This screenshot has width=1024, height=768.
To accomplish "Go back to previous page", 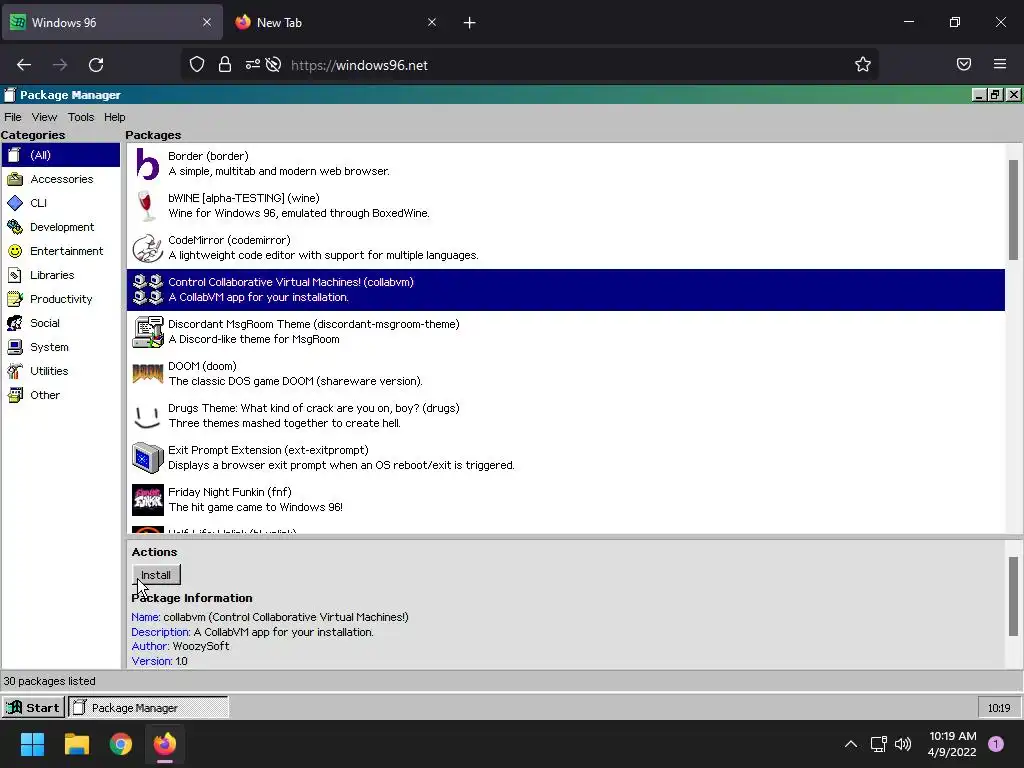I will click(x=24, y=64).
